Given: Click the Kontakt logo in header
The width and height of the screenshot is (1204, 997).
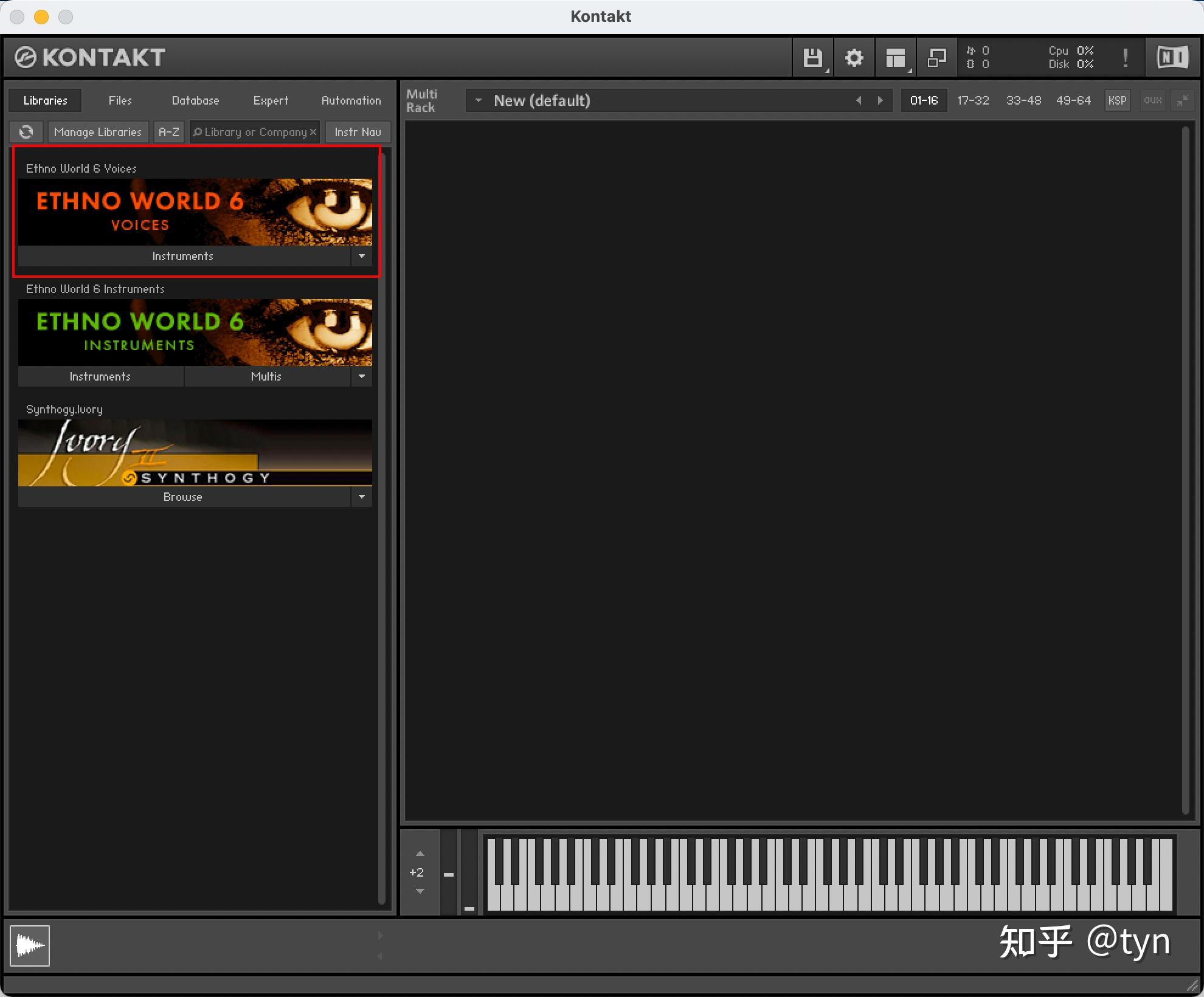Looking at the screenshot, I should 90,58.
